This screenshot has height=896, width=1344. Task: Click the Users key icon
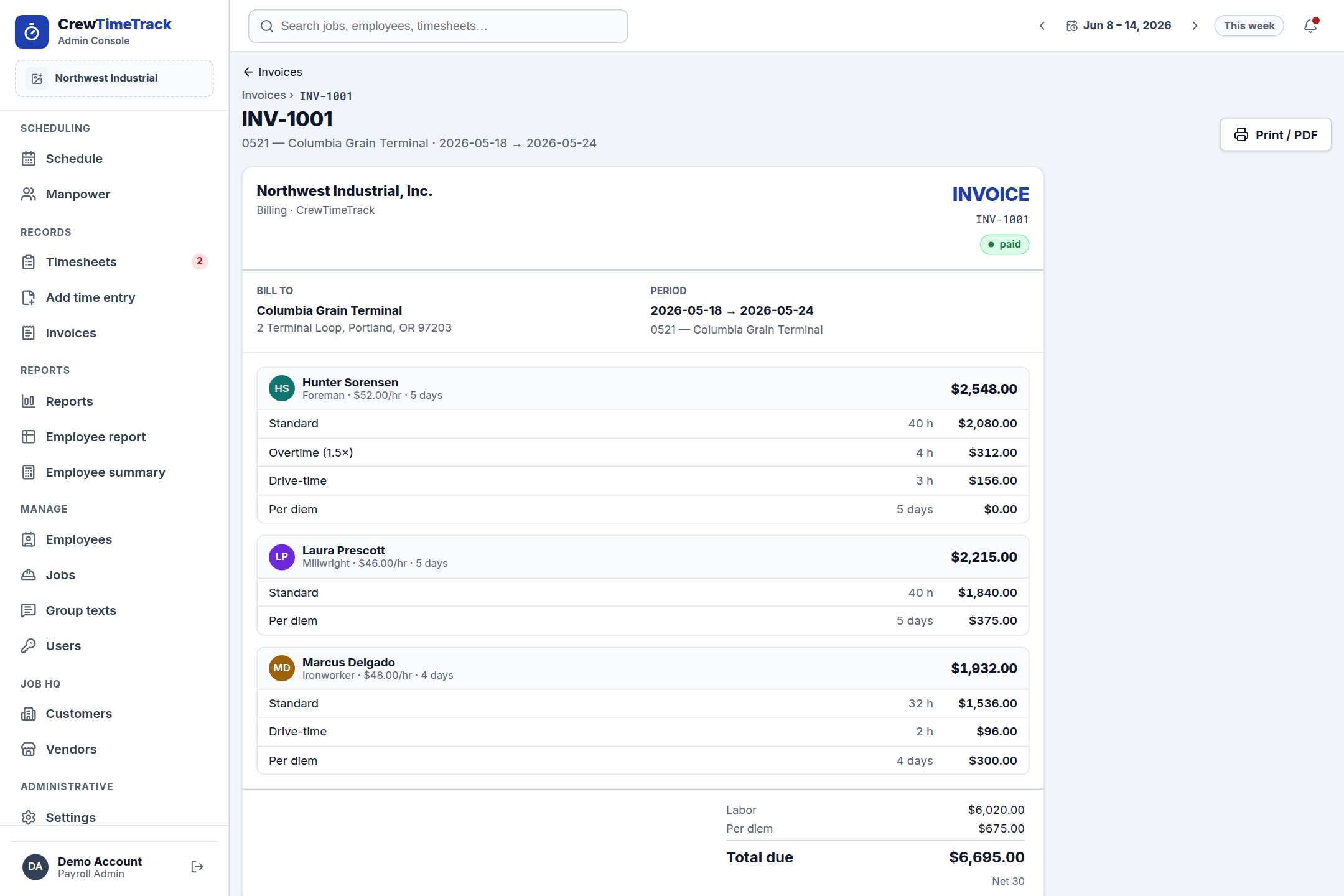click(x=29, y=646)
